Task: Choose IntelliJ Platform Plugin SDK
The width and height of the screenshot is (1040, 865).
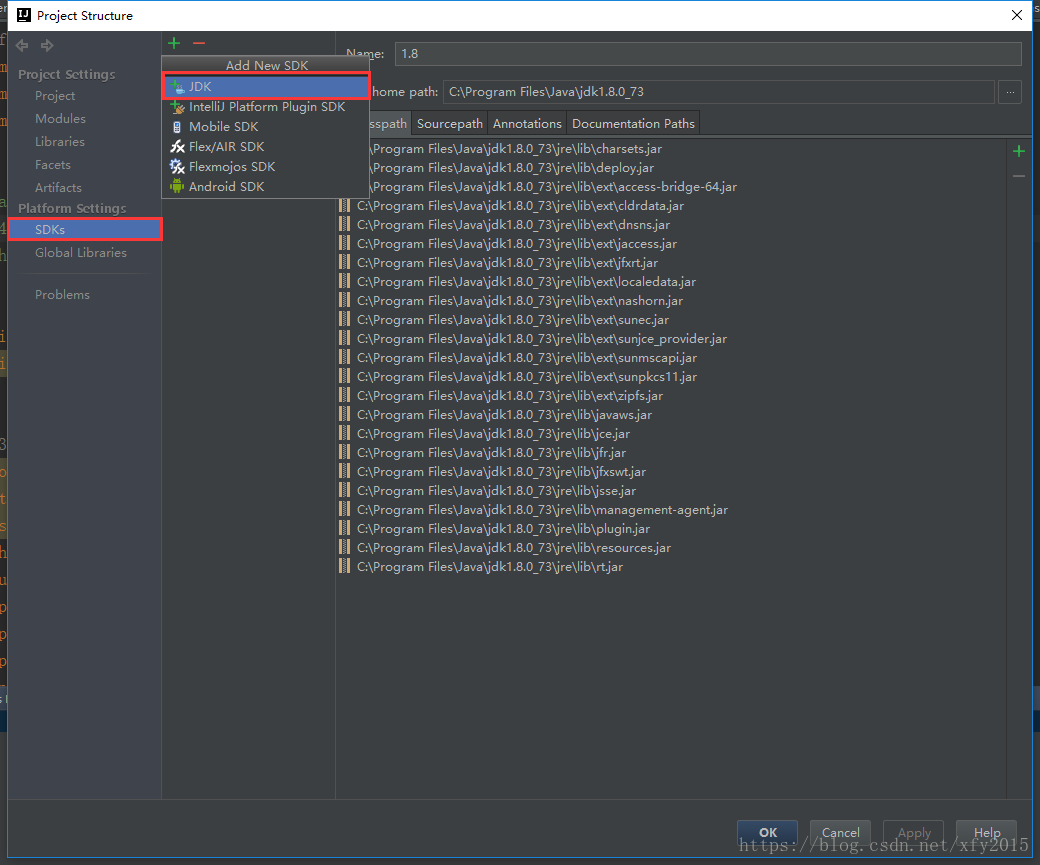Action: pyautogui.click(x=266, y=107)
